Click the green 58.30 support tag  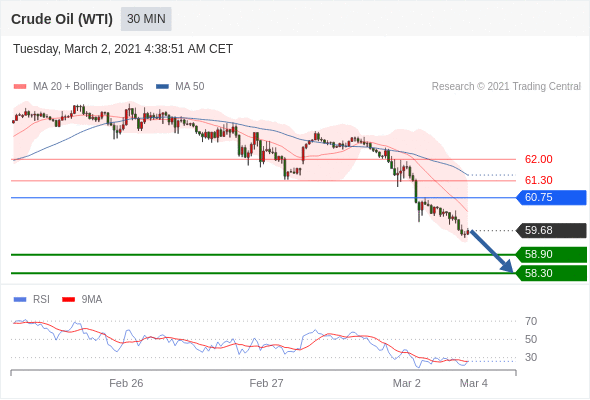click(x=551, y=273)
